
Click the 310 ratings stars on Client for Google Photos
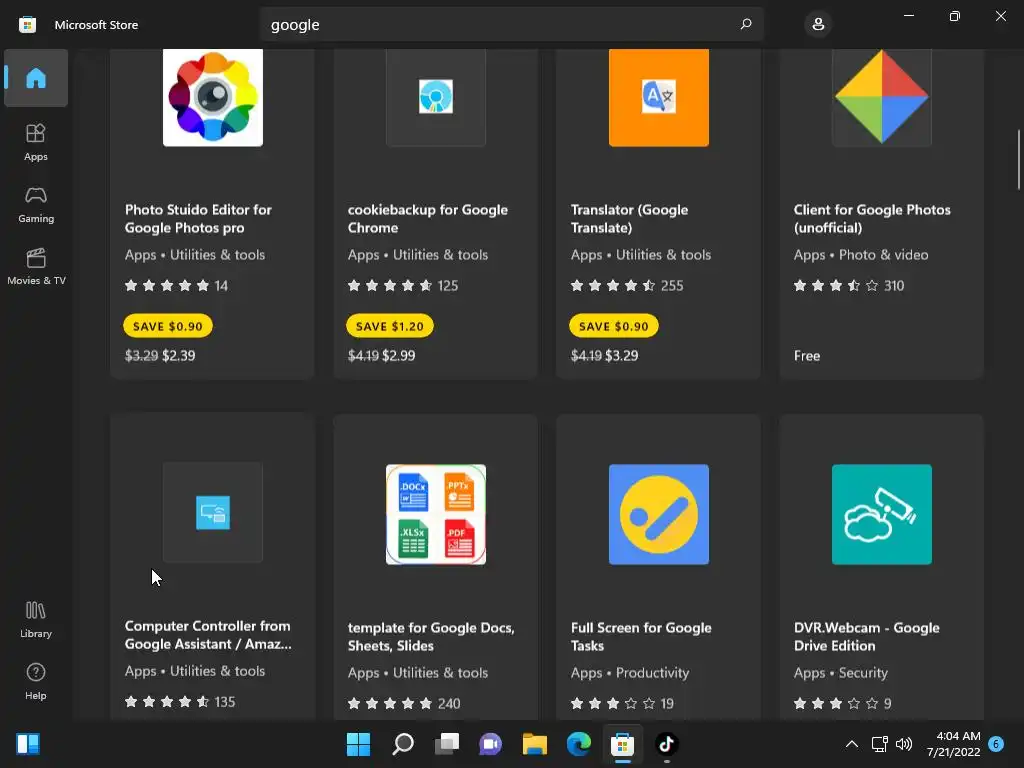tap(849, 285)
